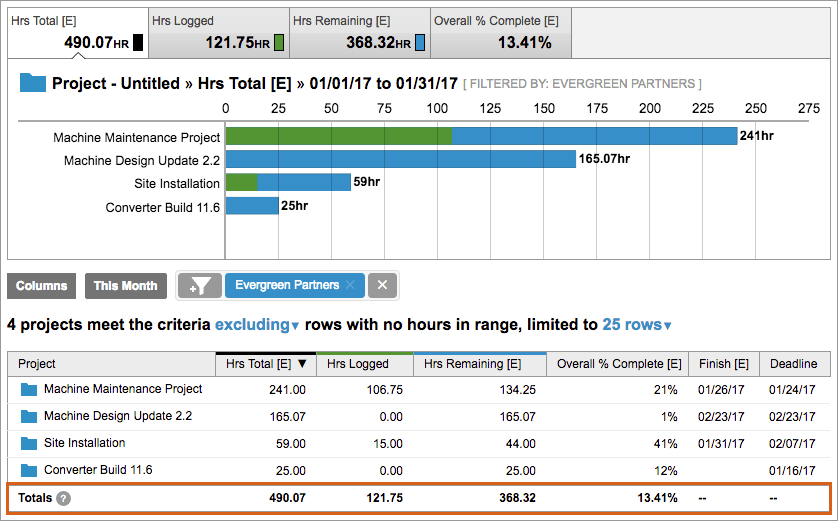Open the excluding dropdown
The width and height of the screenshot is (838, 521).
click(257, 324)
